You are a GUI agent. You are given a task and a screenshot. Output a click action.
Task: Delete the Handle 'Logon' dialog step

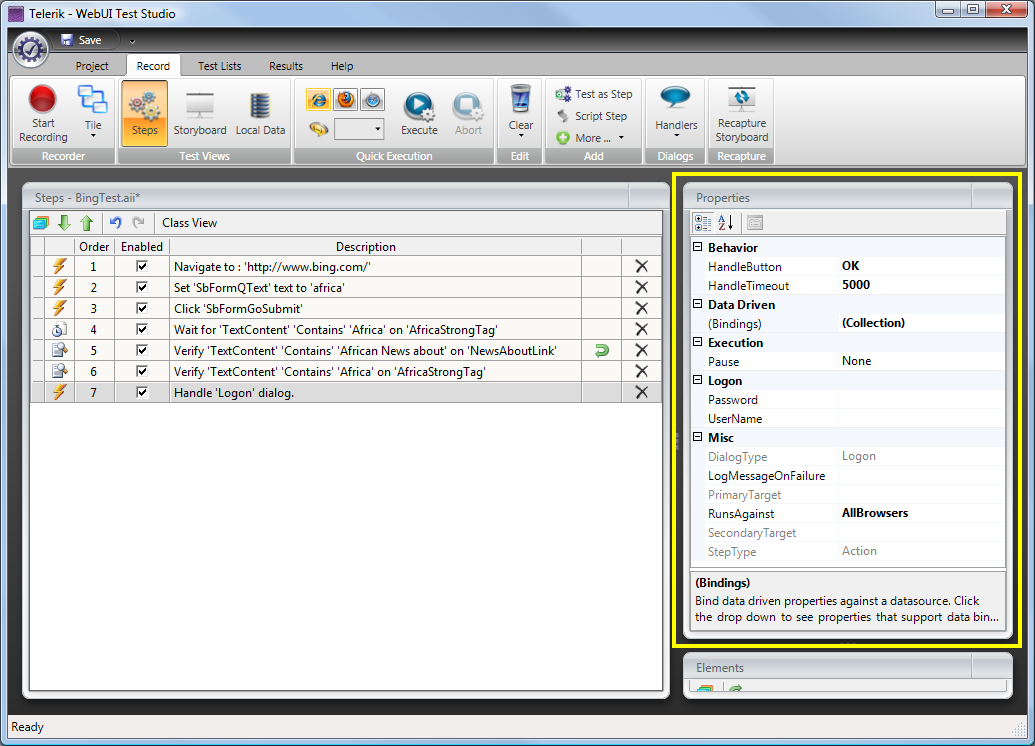pos(641,392)
